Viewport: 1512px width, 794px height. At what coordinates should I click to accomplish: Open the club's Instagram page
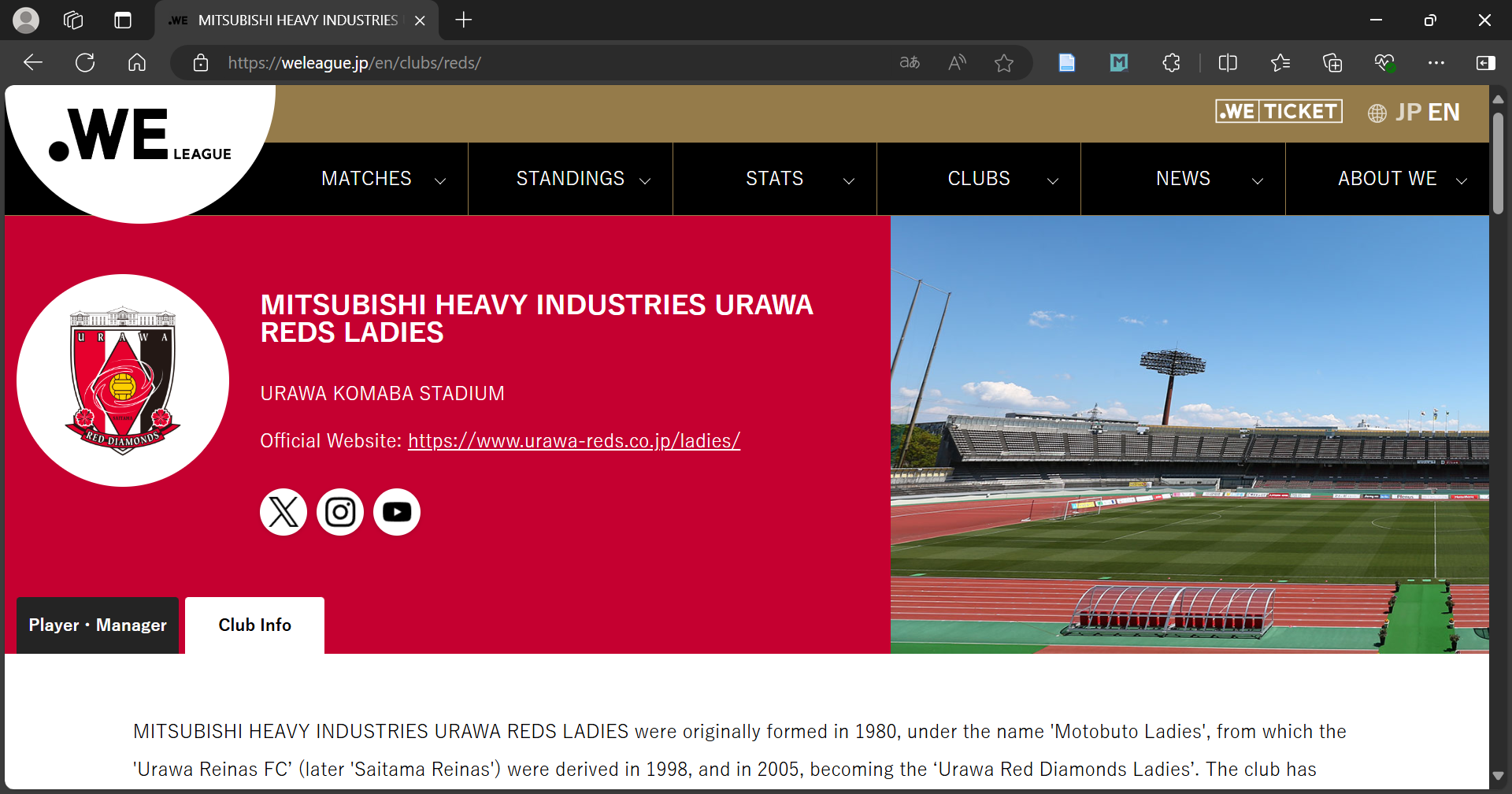(340, 512)
